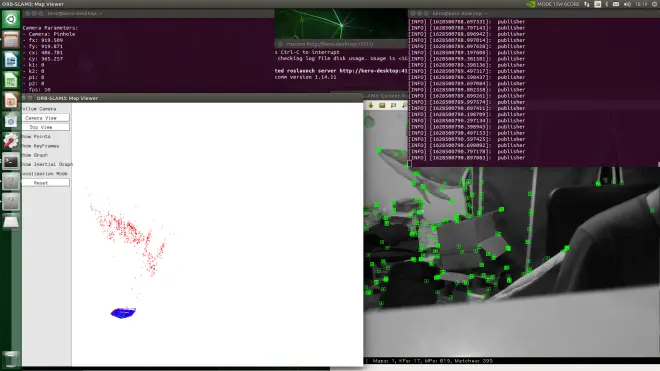Toggle the Show Inertial Graph option
The width and height of the screenshot is (660, 371).
(47, 164)
